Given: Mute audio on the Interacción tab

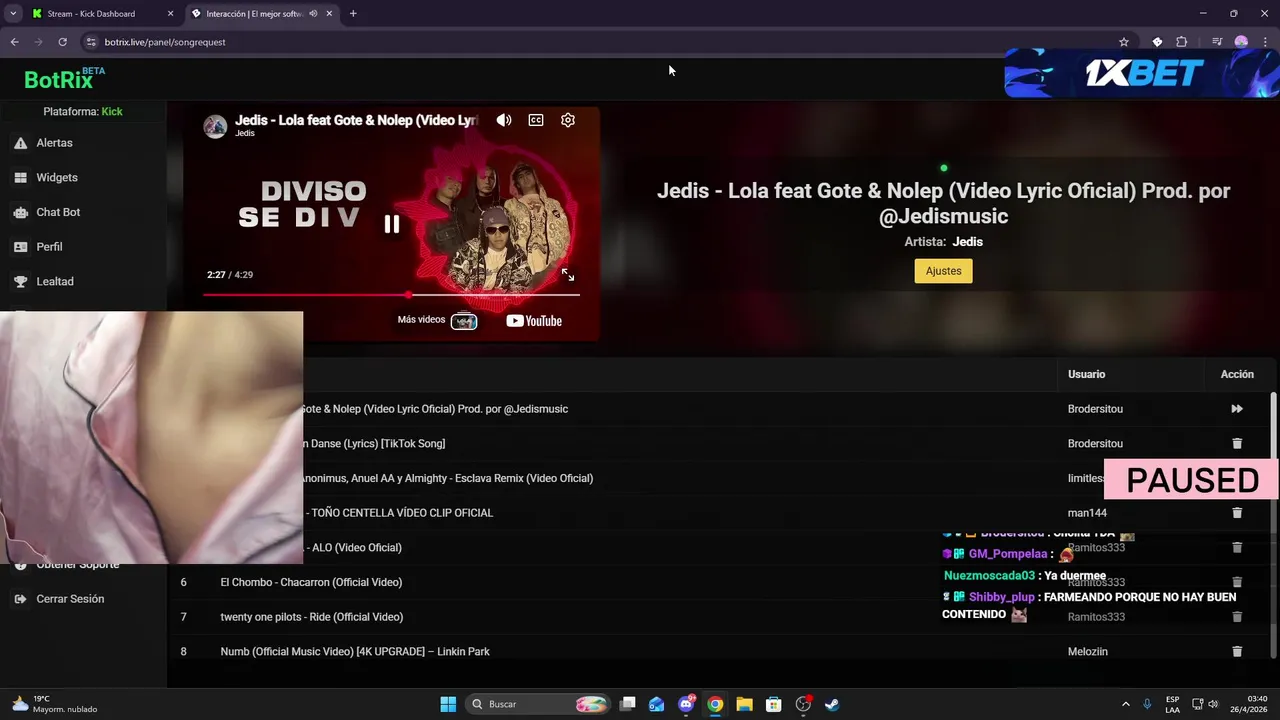Looking at the screenshot, I should coord(313,14).
